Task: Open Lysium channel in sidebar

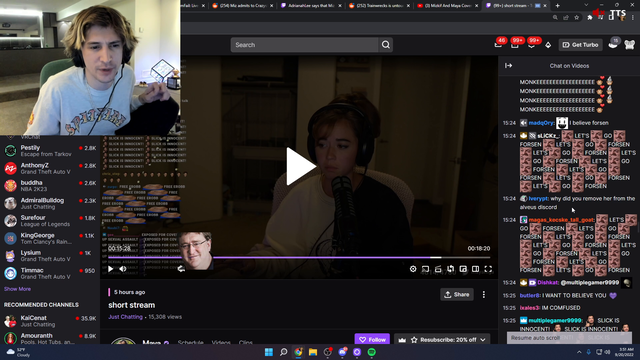Action: (x=50, y=256)
